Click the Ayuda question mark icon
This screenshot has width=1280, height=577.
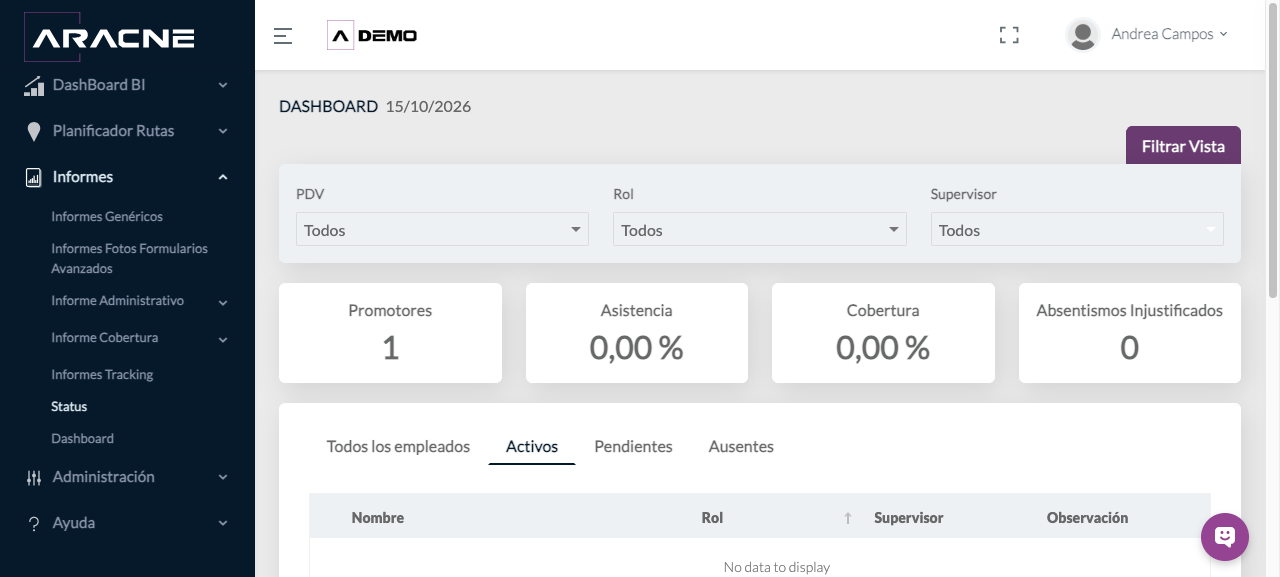[x=34, y=524]
